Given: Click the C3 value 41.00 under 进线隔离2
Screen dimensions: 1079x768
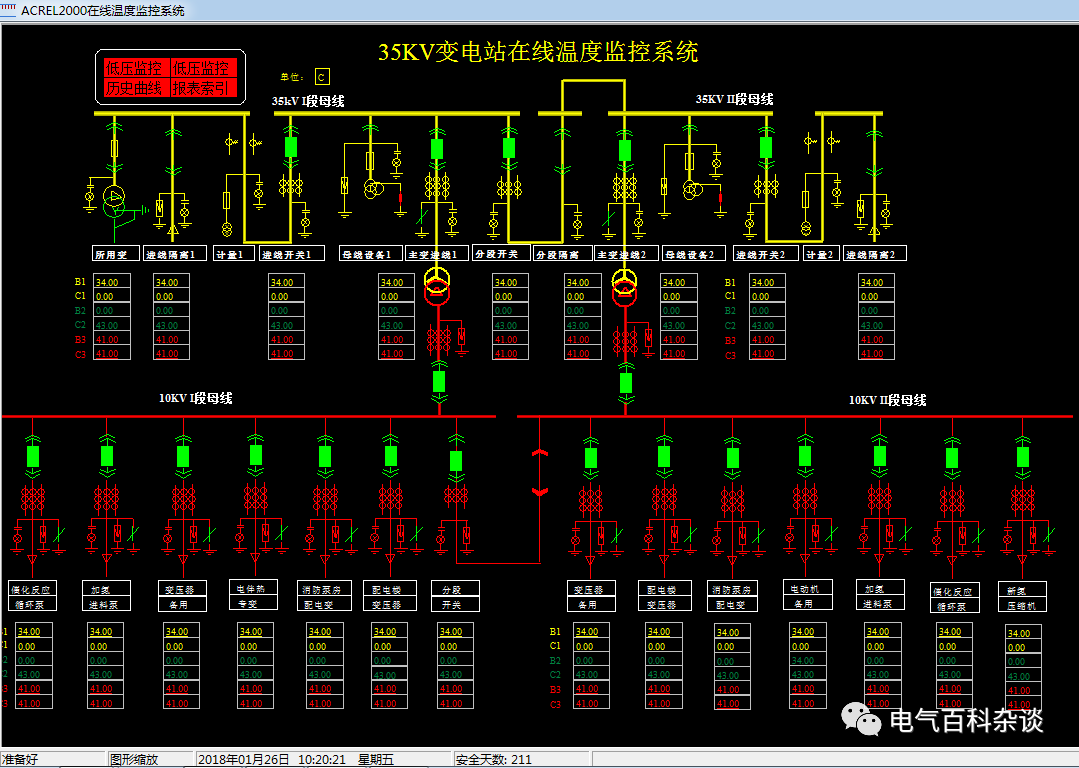Looking at the screenshot, I should pos(877,354).
